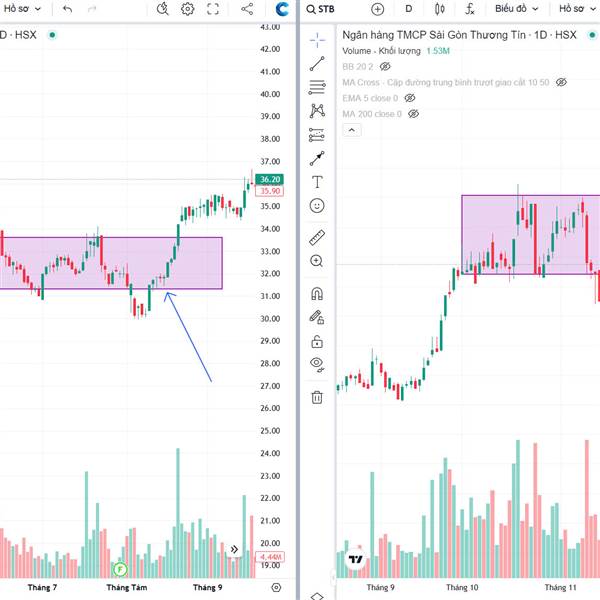Click the plus compare symbol button
The height and width of the screenshot is (600, 600).
378,9
